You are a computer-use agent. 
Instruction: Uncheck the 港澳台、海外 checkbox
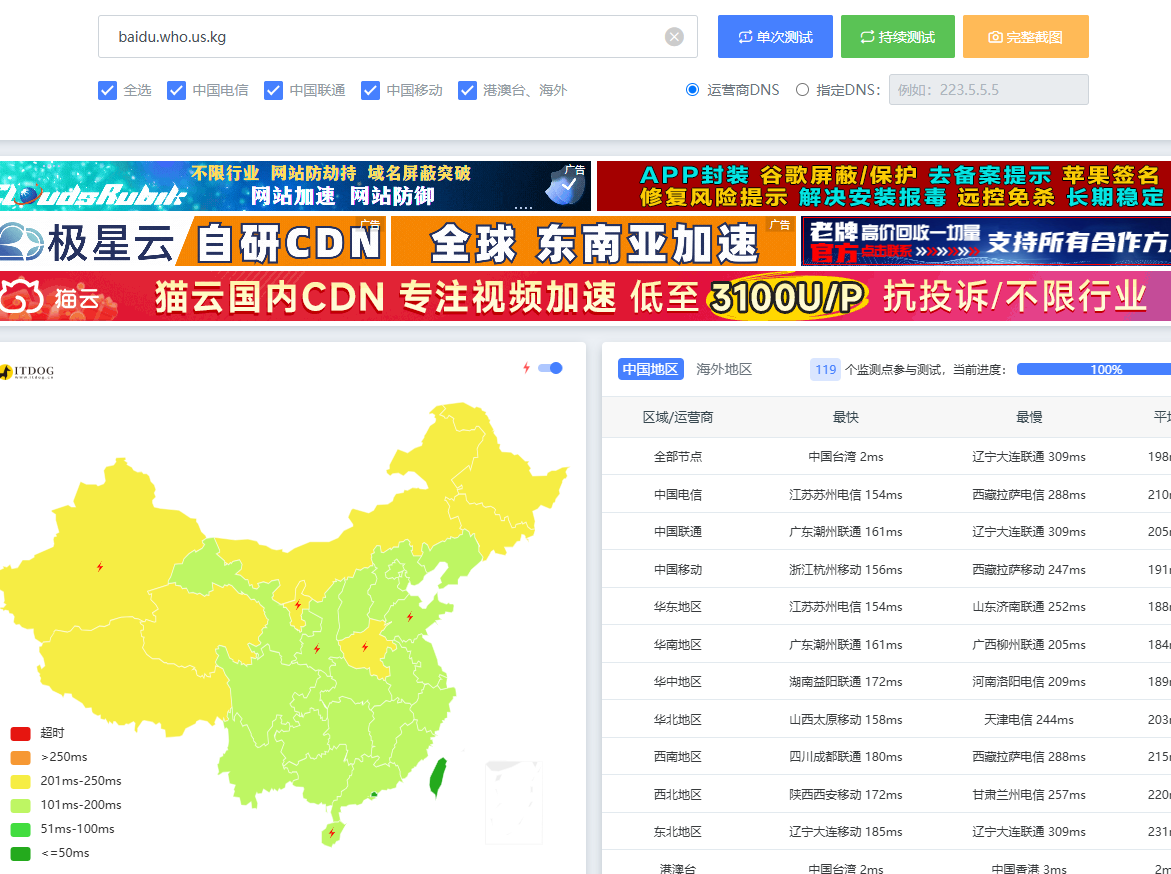[x=468, y=90]
